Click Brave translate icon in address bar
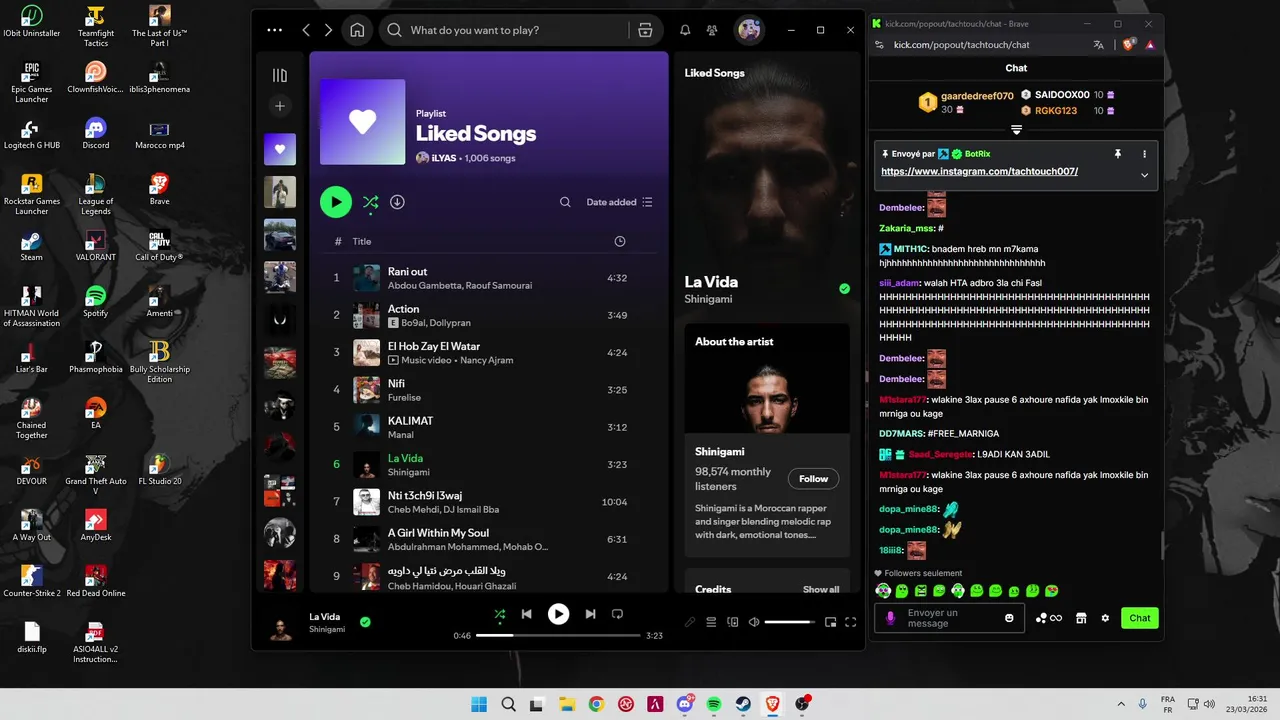 [x=1099, y=45]
